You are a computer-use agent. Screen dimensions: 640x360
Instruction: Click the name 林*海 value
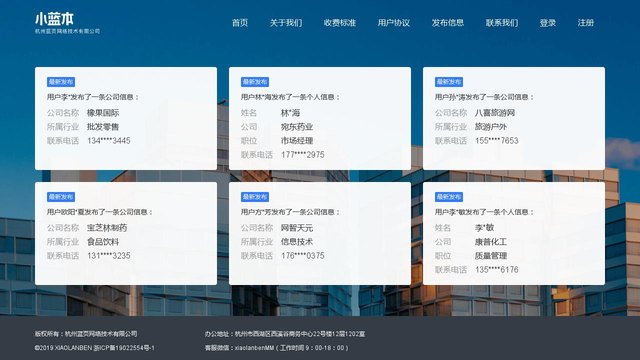291,113
